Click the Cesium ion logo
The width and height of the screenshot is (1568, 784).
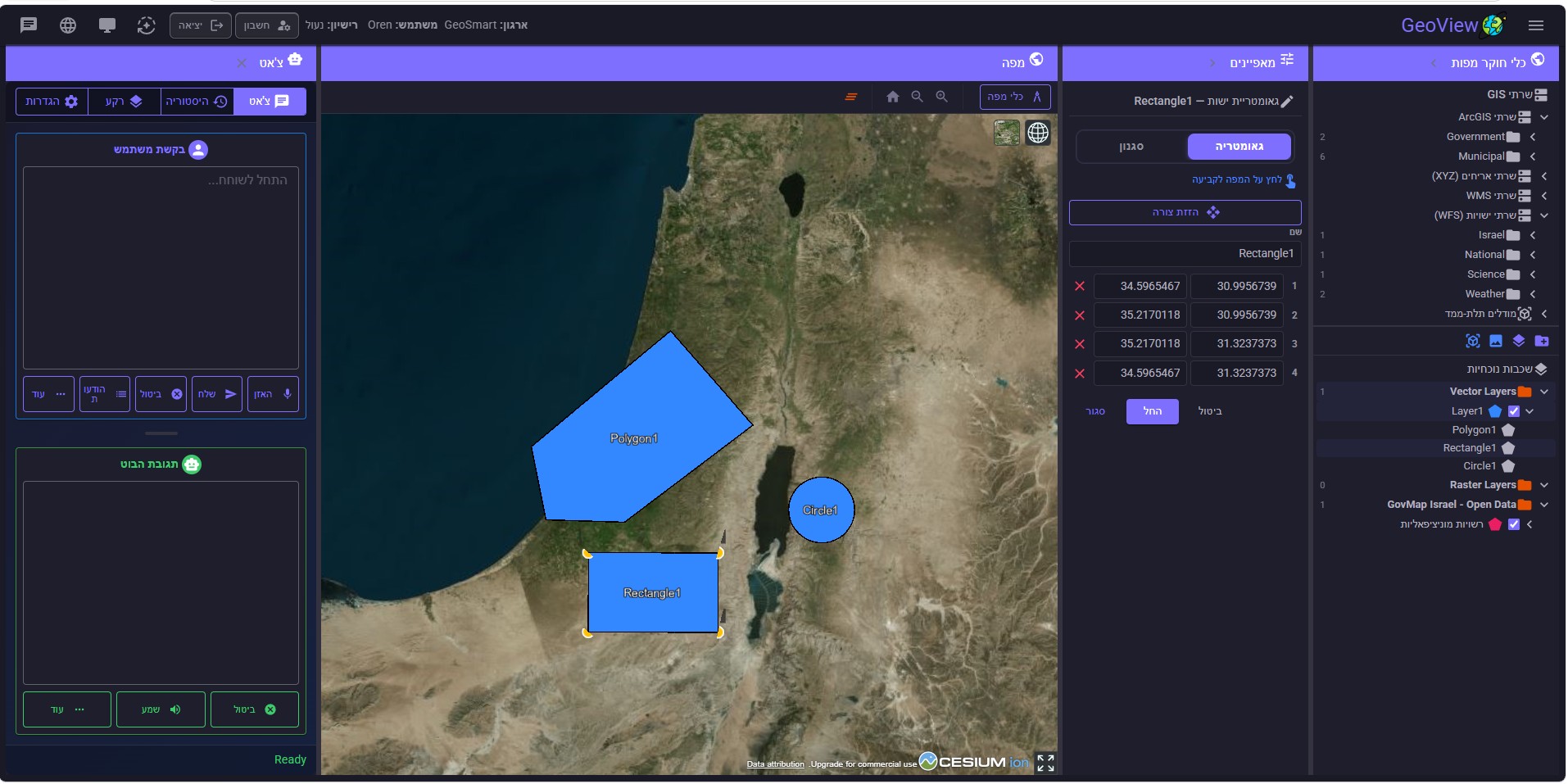(x=974, y=762)
